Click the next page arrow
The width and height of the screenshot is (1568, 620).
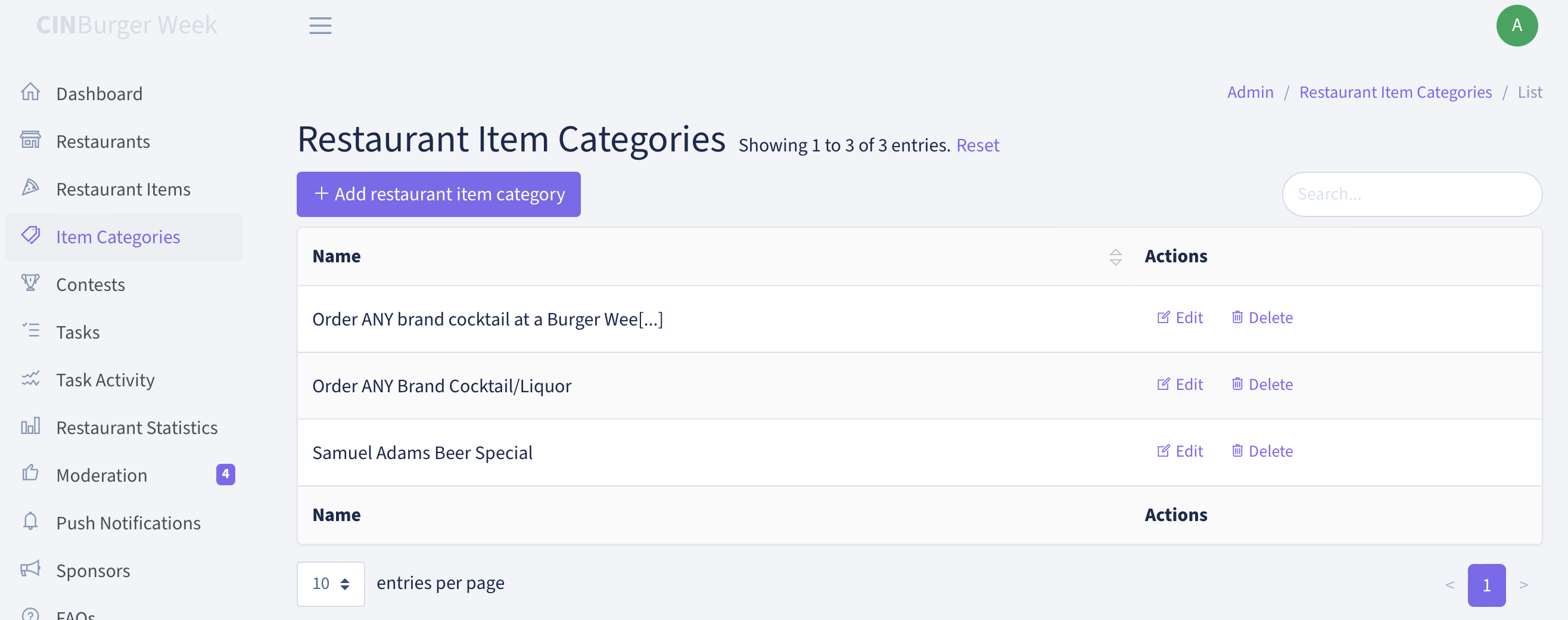[x=1523, y=585]
